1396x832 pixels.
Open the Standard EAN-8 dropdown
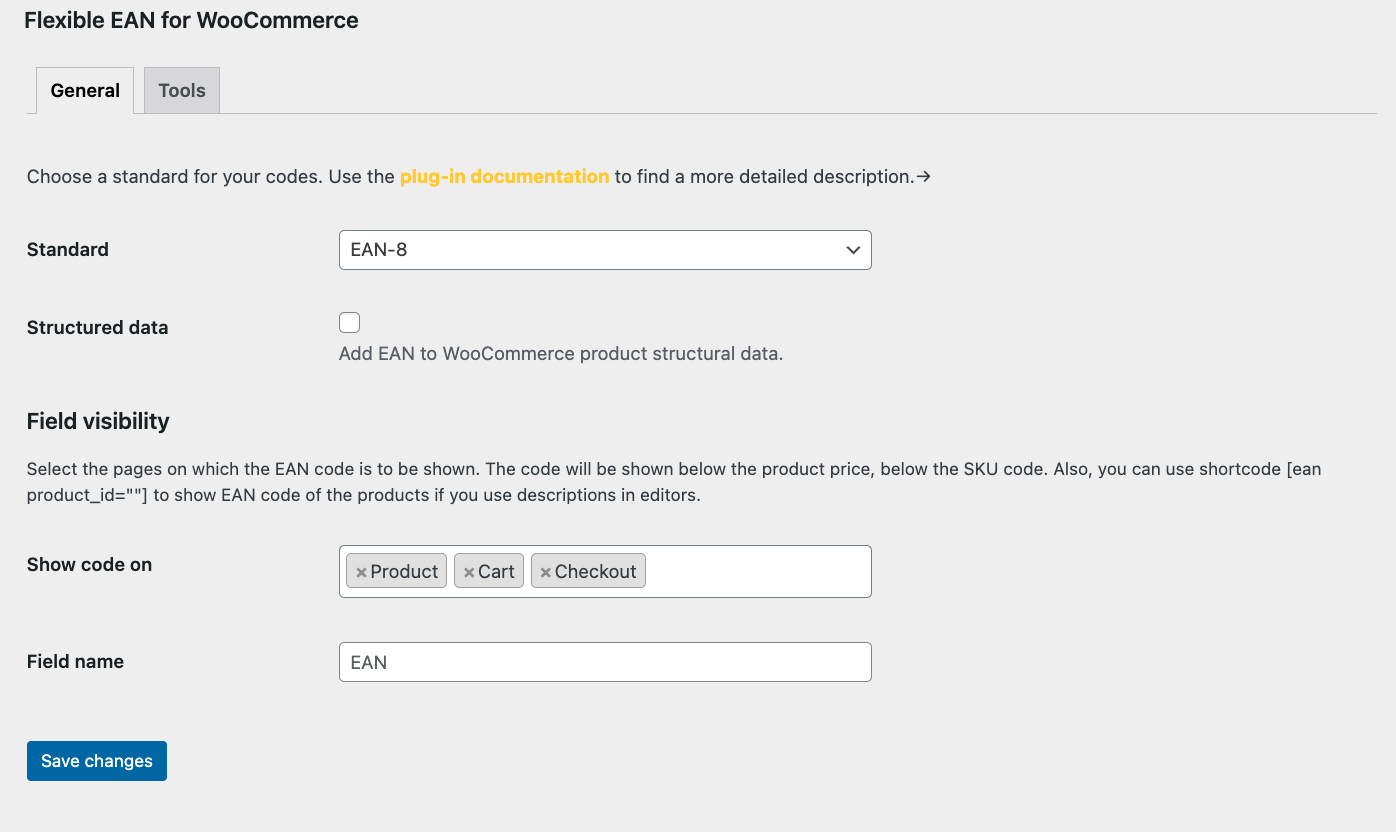[x=605, y=250]
